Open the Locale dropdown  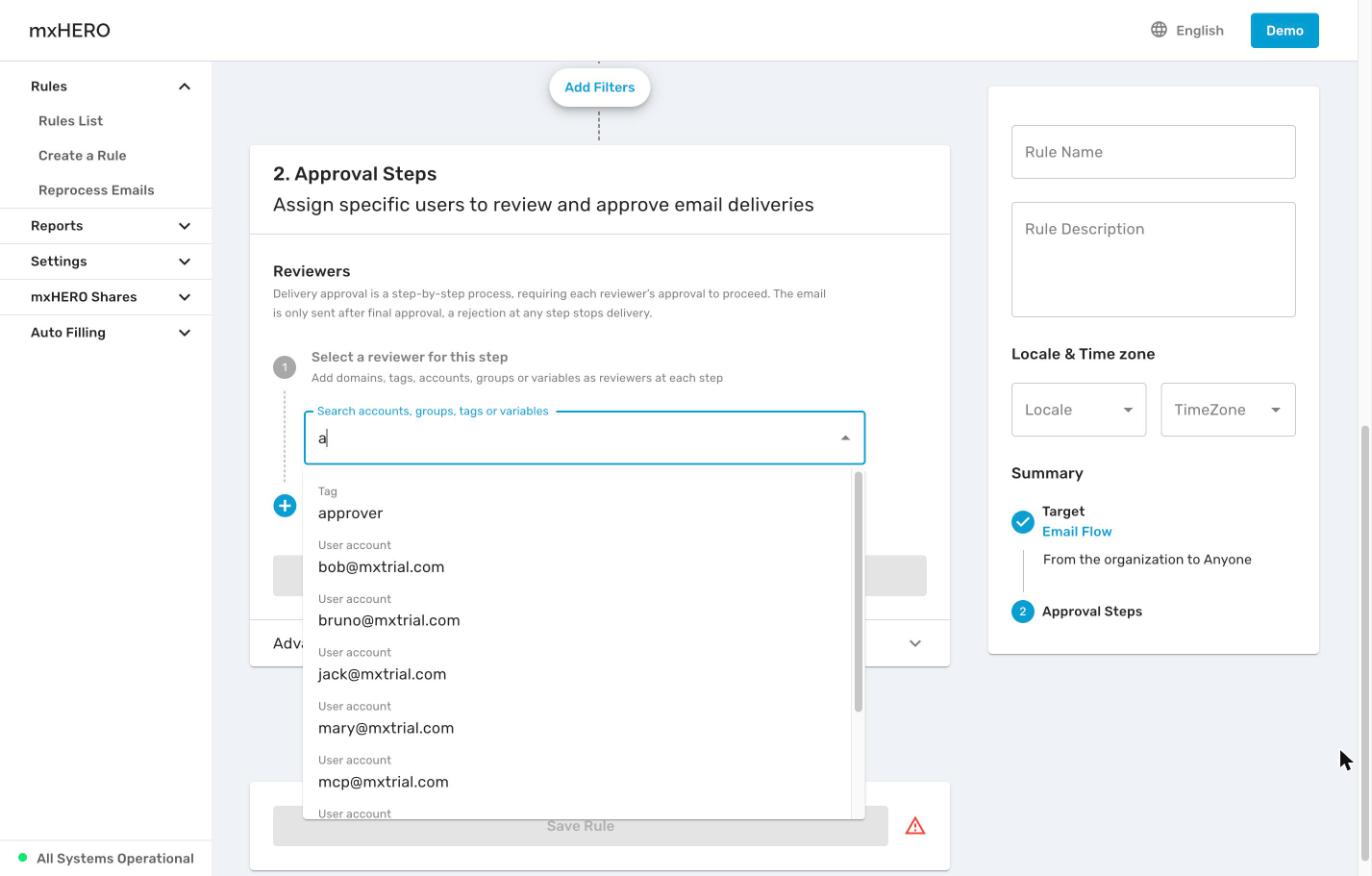click(1079, 410)
